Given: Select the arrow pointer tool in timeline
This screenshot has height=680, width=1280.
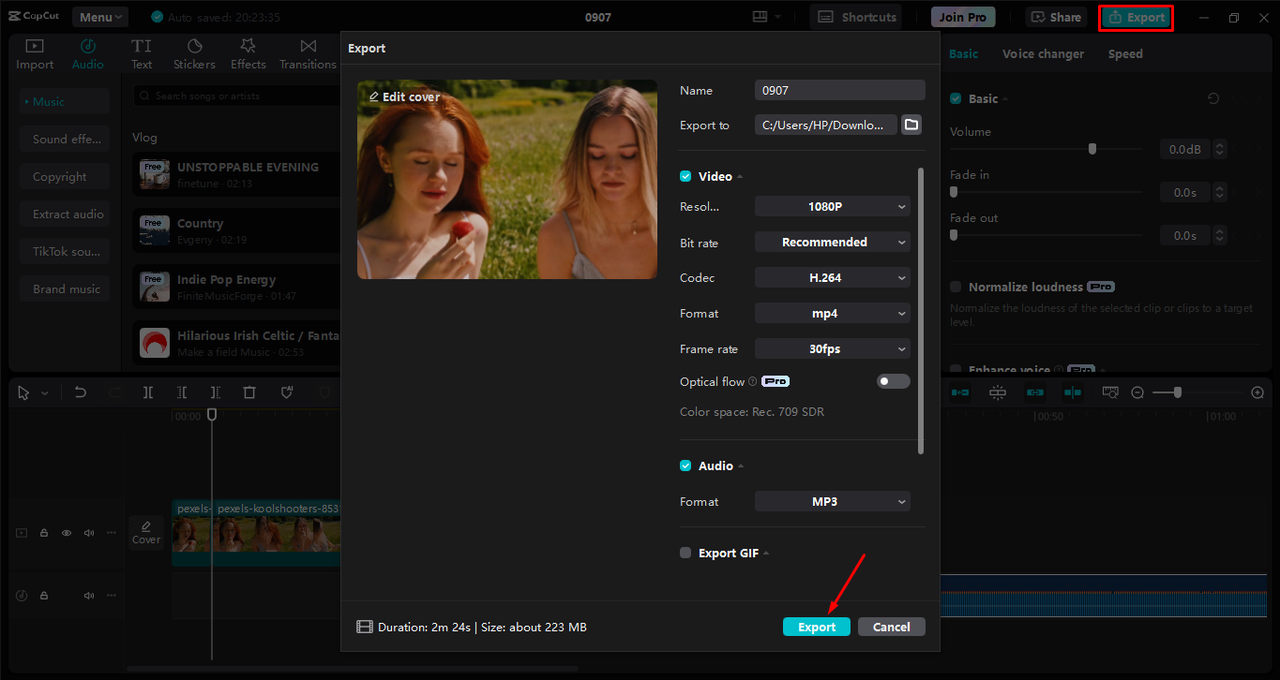Looking at the screenshot, I should (x=25, y=393).
